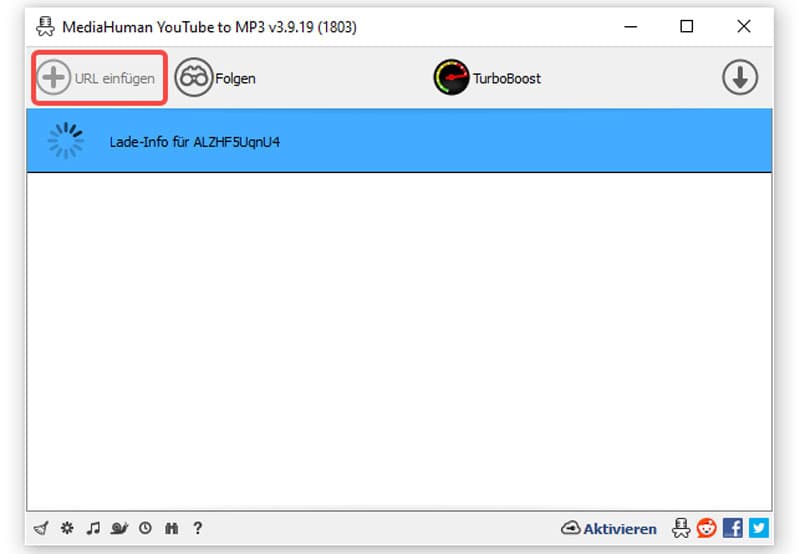Open the Twitter icon
Viewport: 800px width, 554px height.
click(x=759, y=528)
